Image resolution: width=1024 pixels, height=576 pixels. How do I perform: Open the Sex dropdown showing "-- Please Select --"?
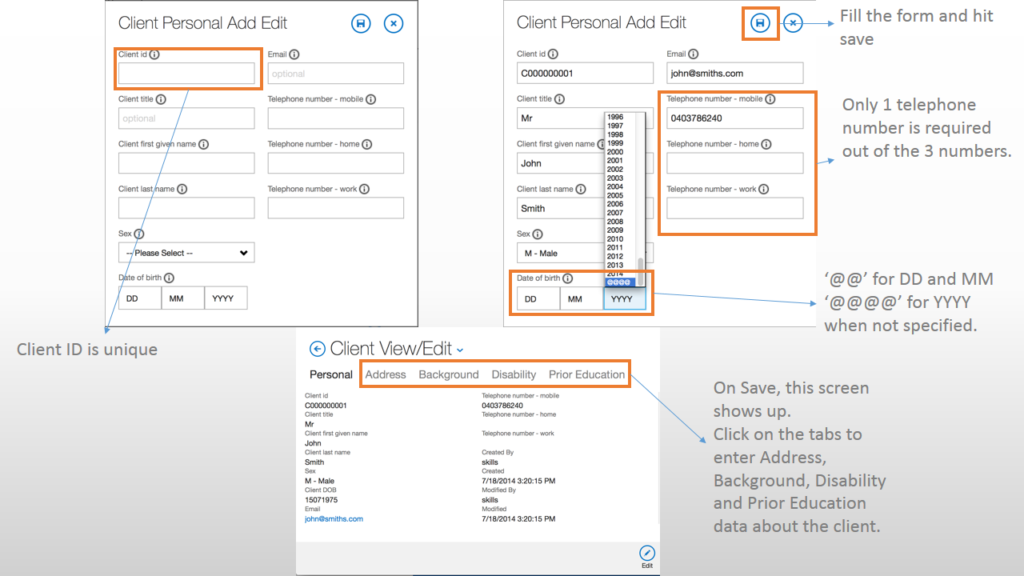pos(186,253)
